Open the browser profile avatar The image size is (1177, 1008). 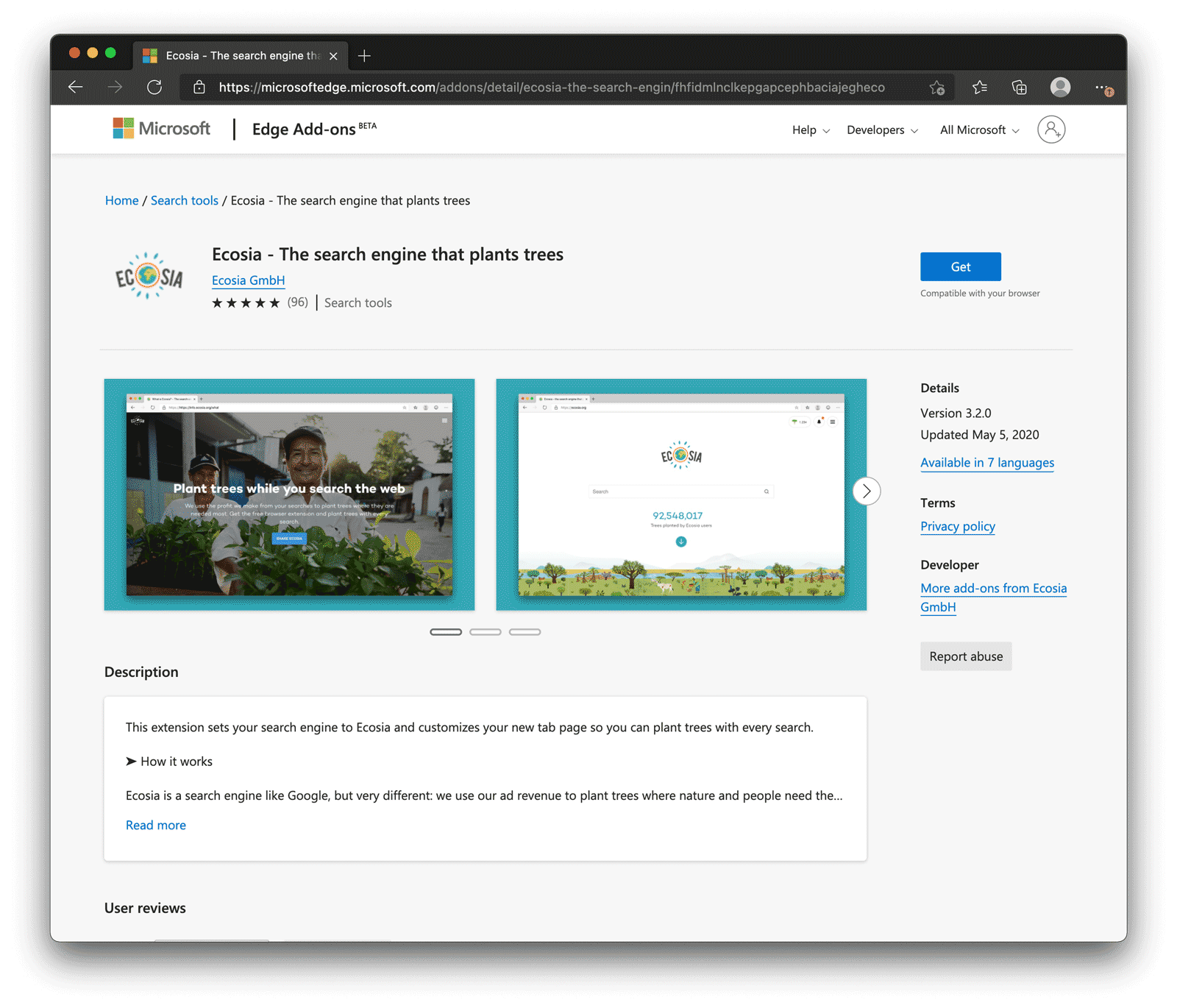tap(1060, 87)
